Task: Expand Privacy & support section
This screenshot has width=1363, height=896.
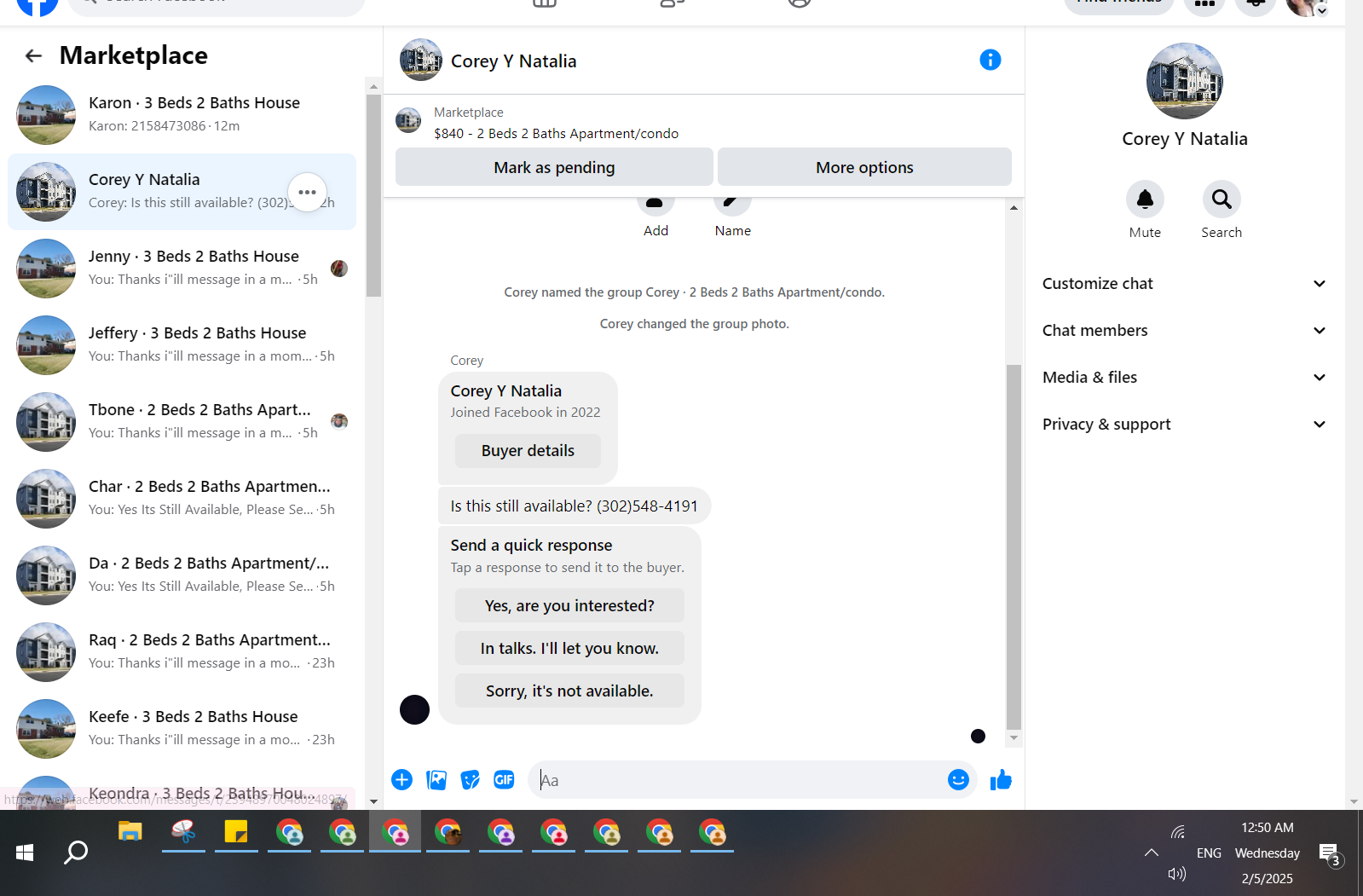Action: (1184, 425)
